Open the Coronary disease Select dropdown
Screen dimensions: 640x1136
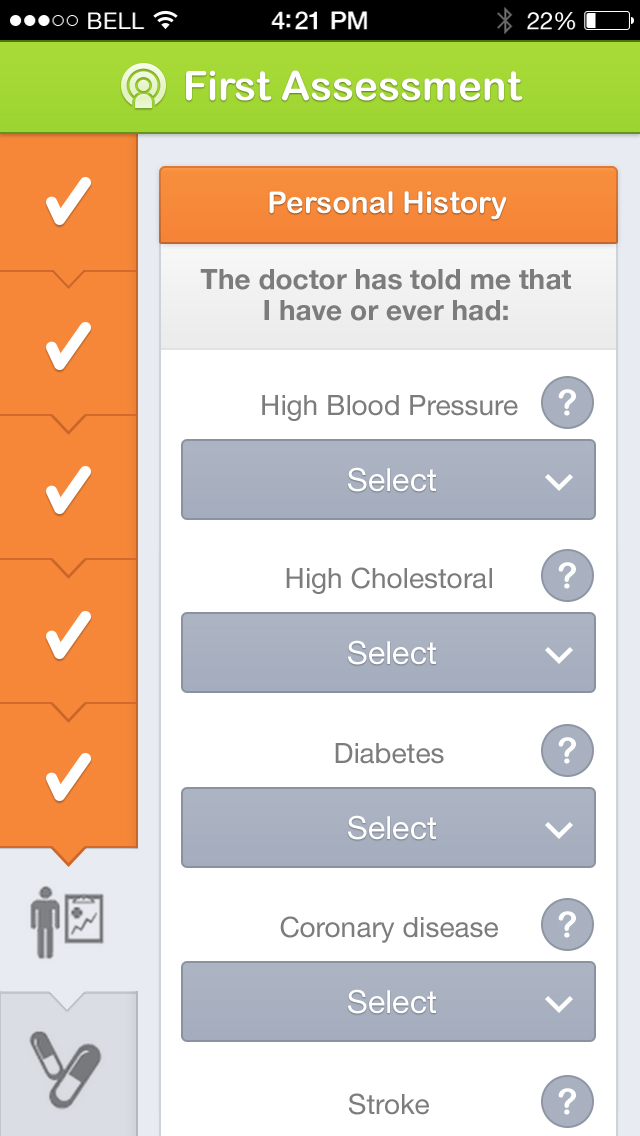(388, 1001)
